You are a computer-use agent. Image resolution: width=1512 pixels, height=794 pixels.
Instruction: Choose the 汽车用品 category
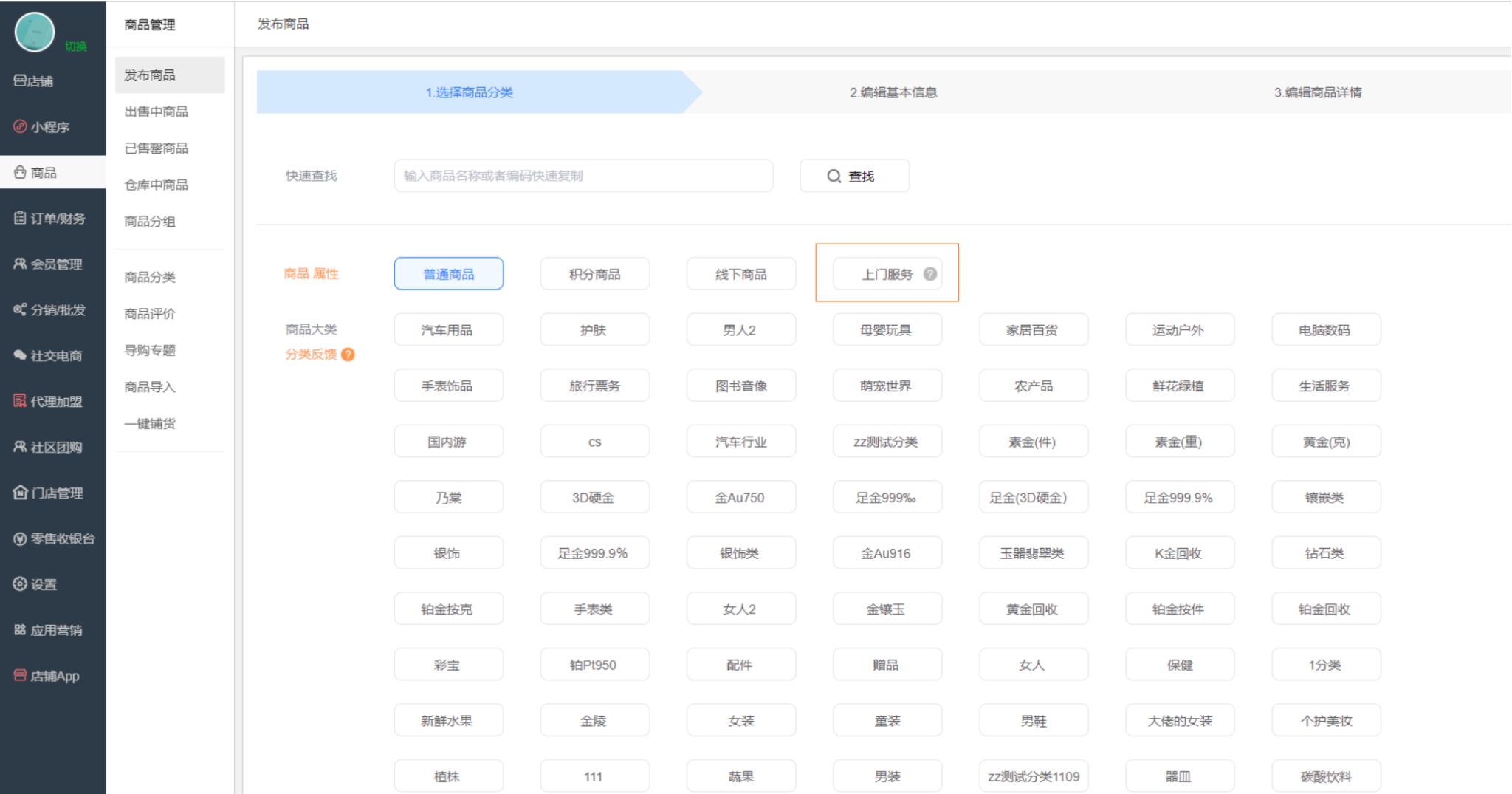pos(449,330)
